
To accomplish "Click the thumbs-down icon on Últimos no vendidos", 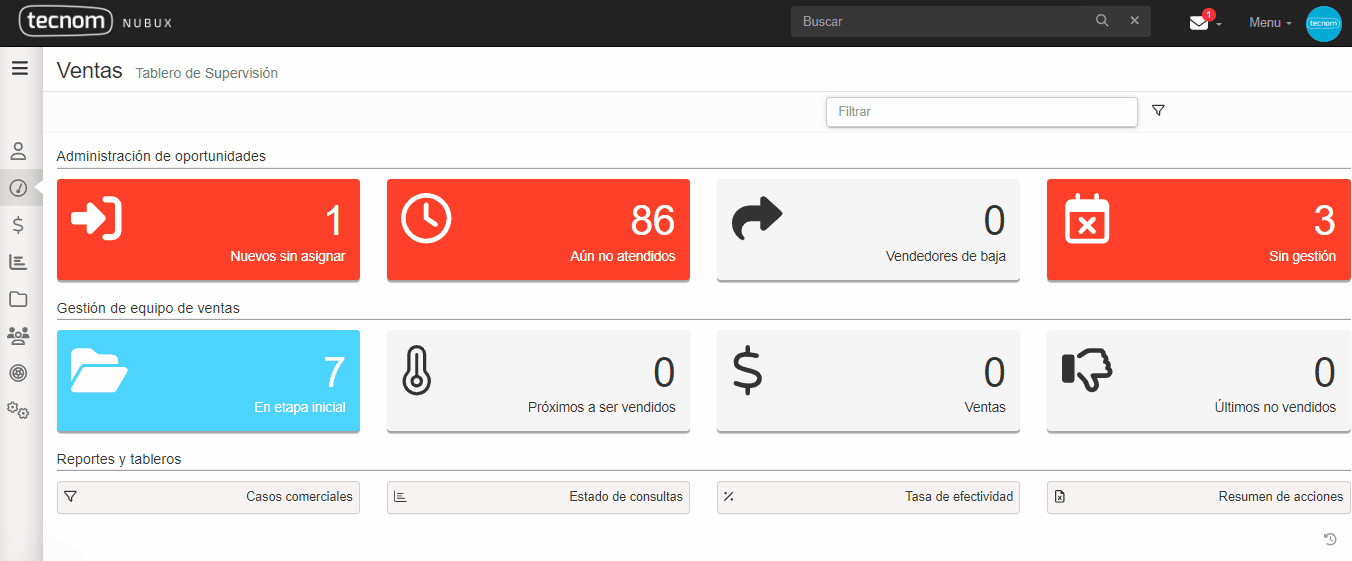I will 1088,370.
